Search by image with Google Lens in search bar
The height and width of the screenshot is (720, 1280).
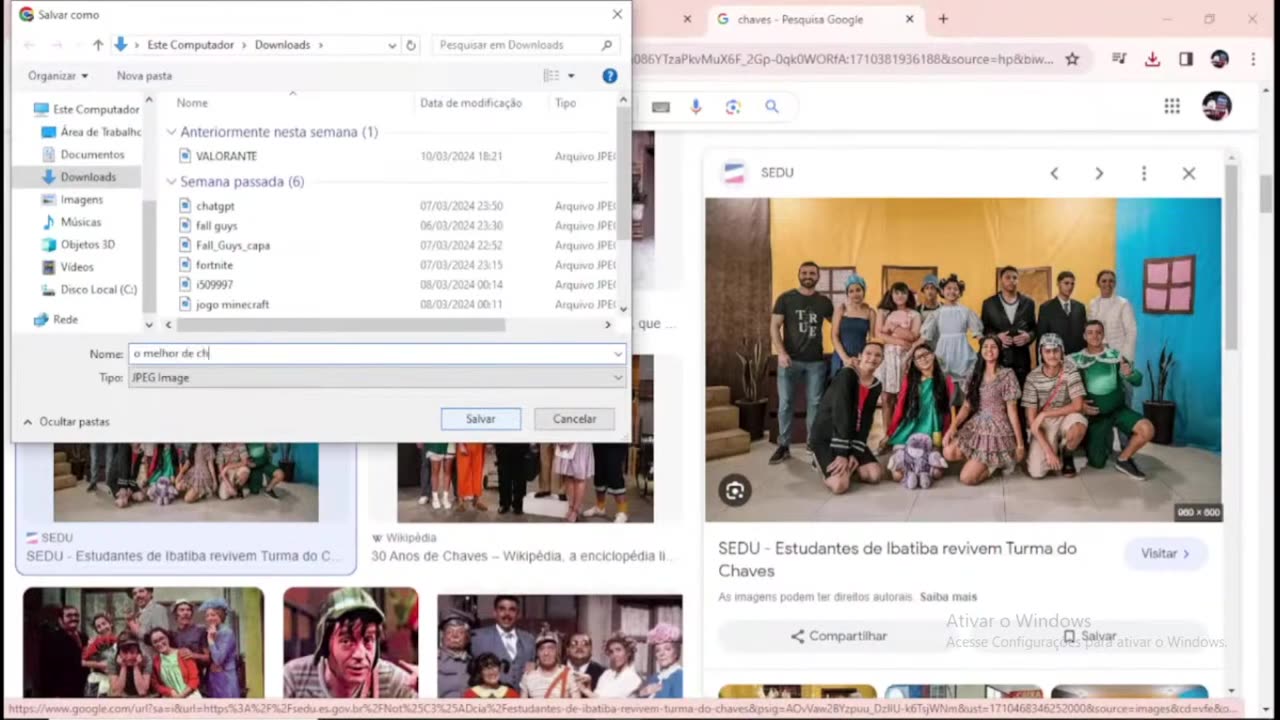coord(733,107)
